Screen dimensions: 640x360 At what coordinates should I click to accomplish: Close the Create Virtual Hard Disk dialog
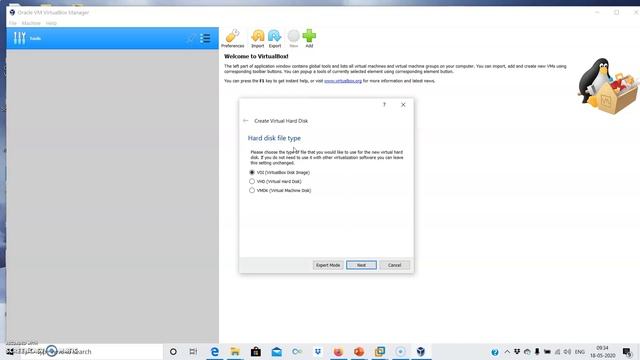point(403,105)
